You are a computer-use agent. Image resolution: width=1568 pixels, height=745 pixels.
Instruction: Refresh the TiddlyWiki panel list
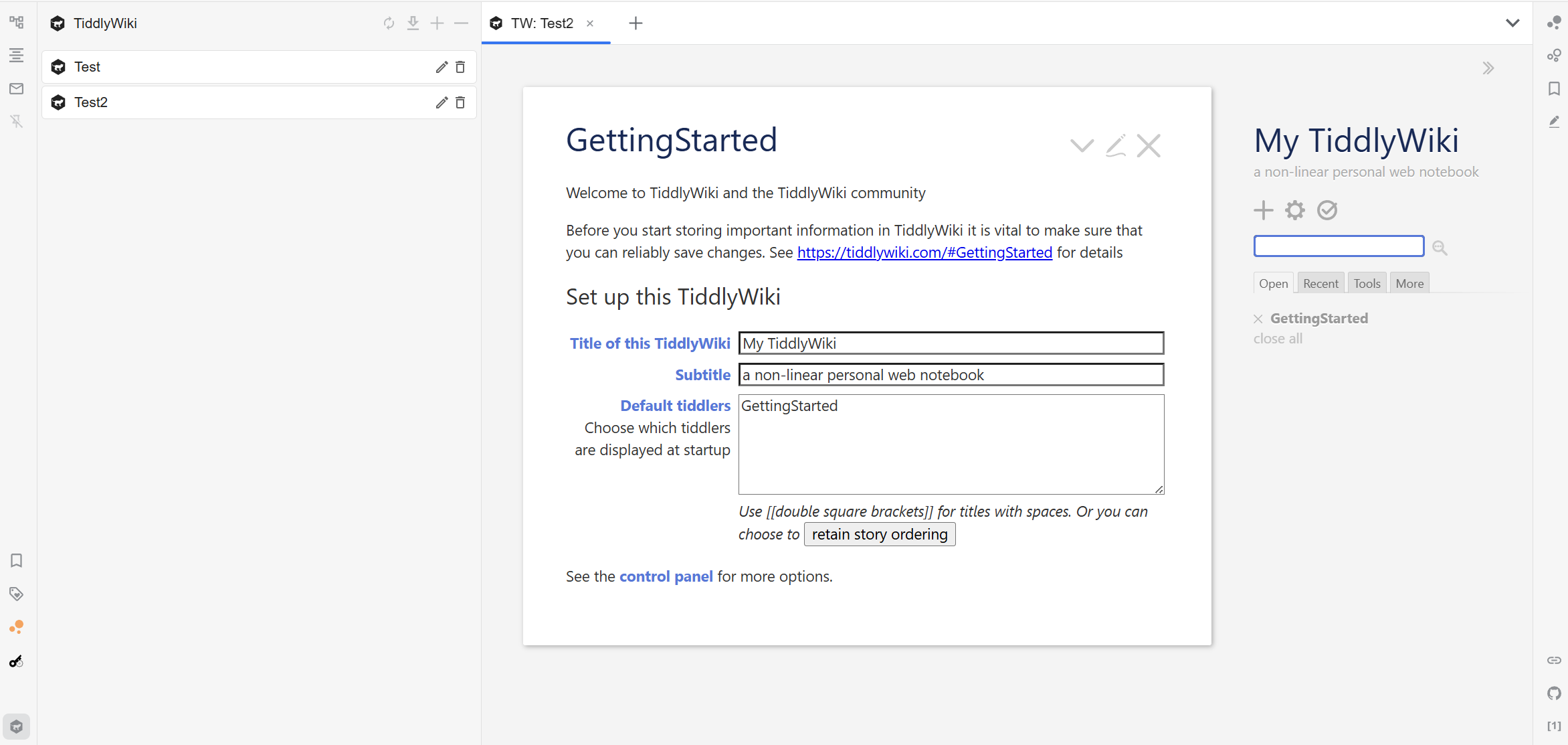(389, 23)
